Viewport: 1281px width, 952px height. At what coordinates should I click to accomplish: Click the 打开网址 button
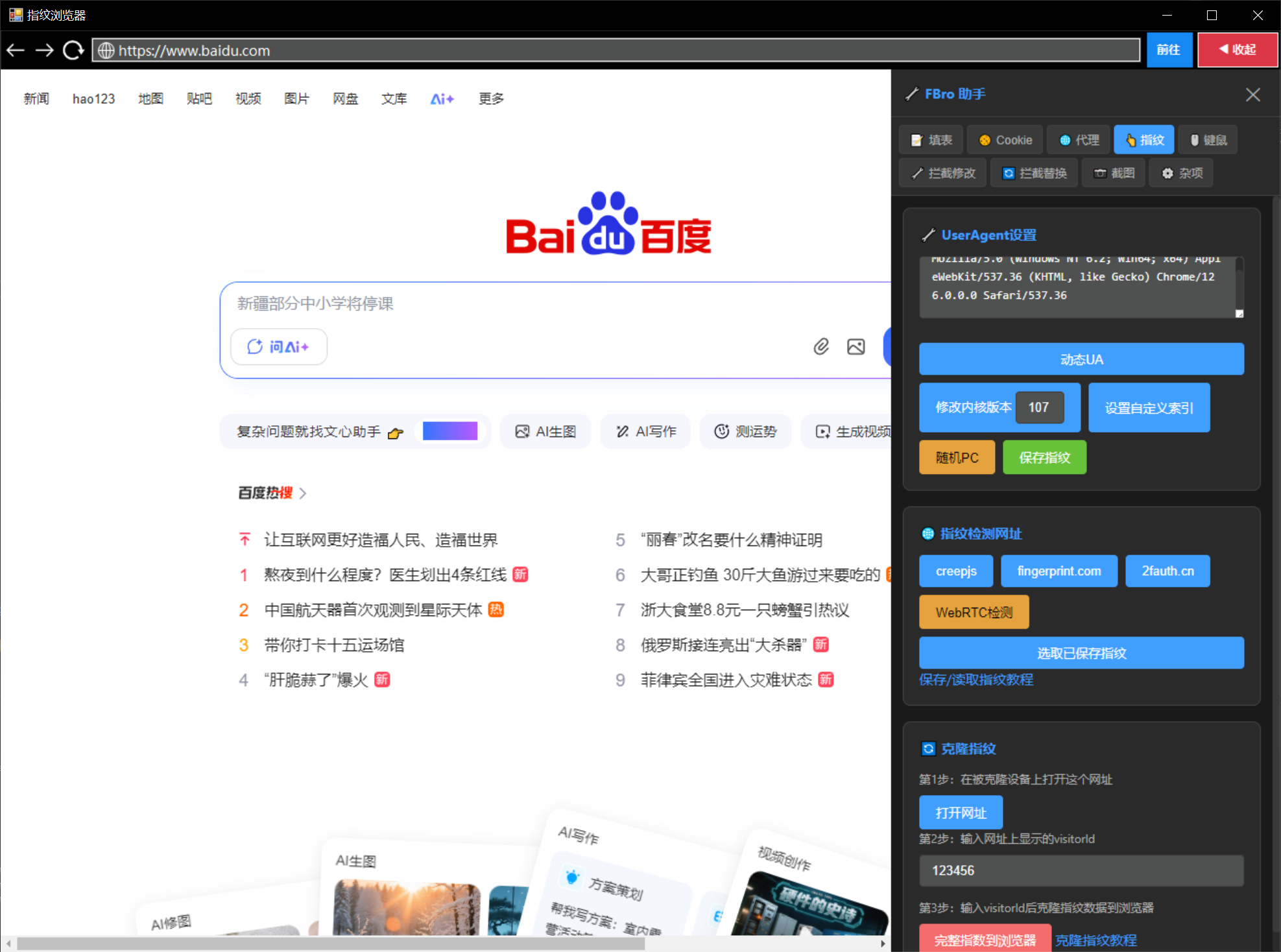point(961,813)
